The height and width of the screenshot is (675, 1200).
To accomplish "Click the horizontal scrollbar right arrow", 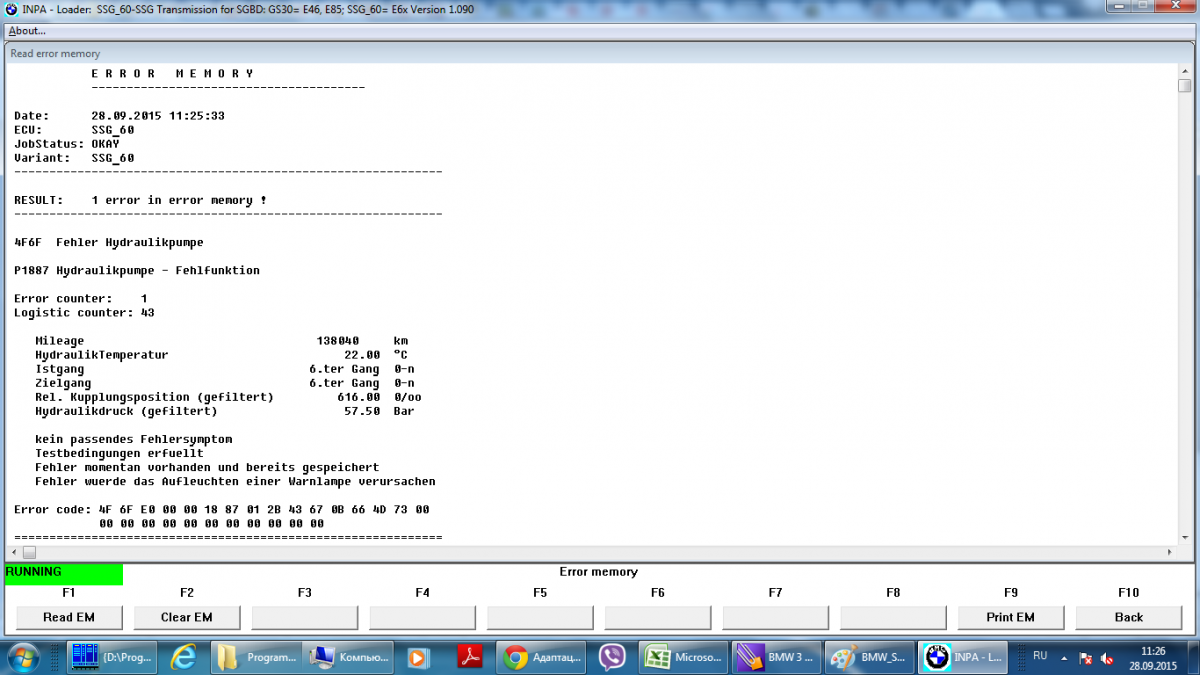I will coord(1170,552).
